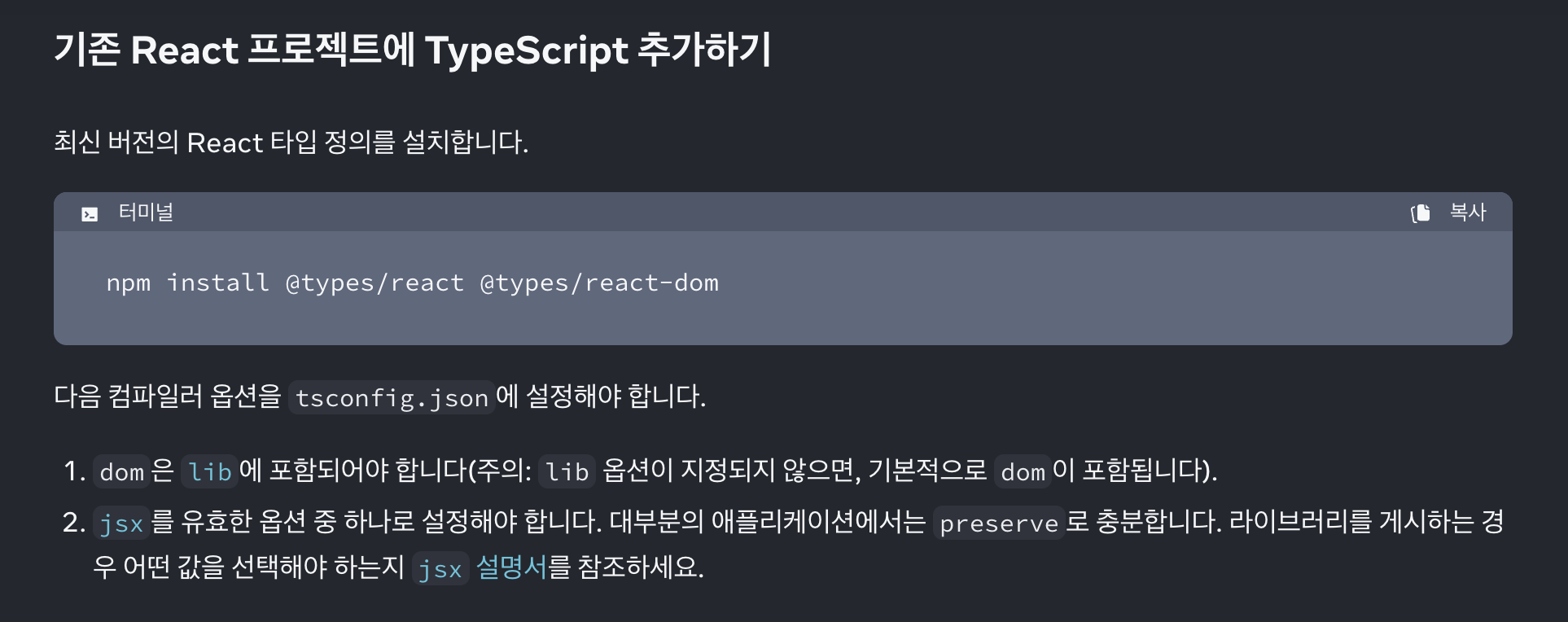Click the second lib inline code after 주의
Viewport: 1568px width, 622px height.
(567, 471)
